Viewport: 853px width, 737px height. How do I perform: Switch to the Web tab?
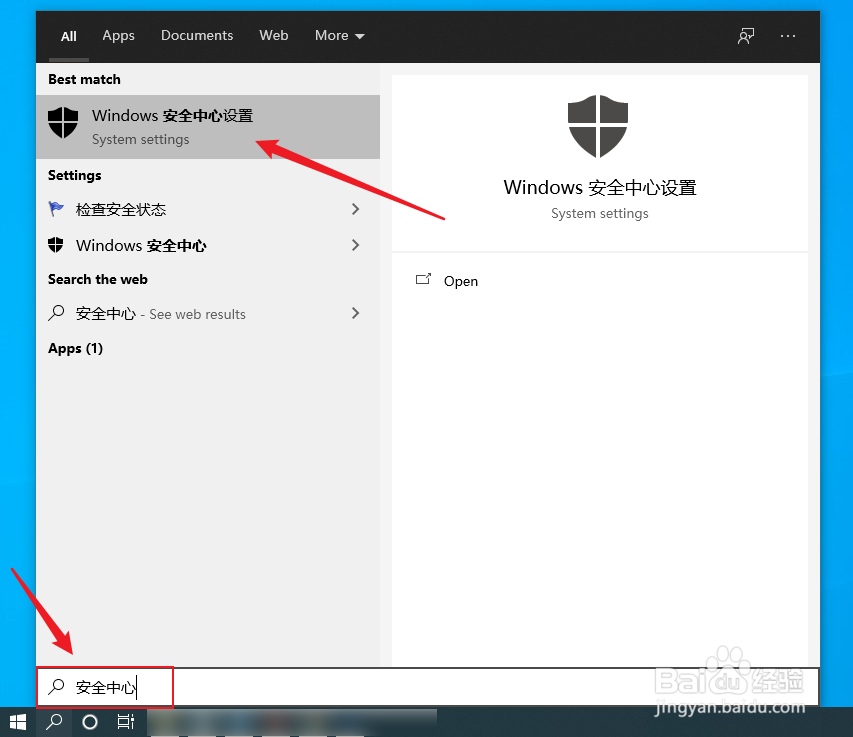[274, 36]
